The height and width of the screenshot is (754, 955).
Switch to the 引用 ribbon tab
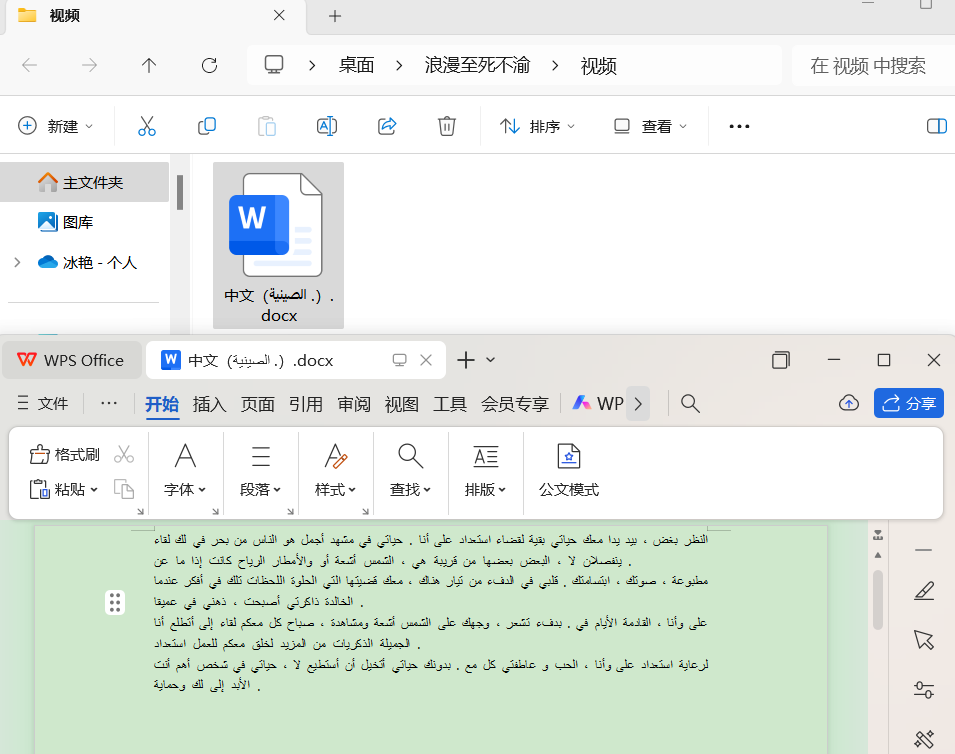tap(306, 404)
